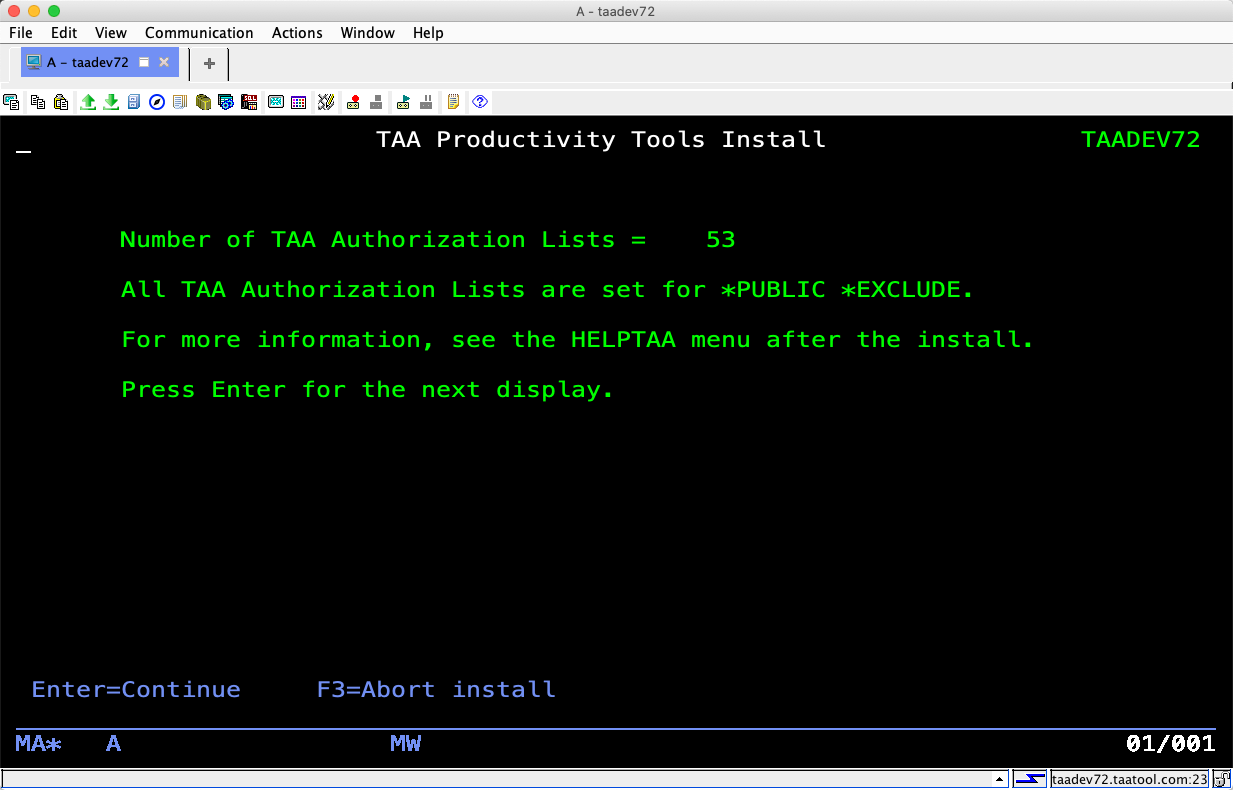Click the F3=Abort install hotspot text

tap(436, 690)
